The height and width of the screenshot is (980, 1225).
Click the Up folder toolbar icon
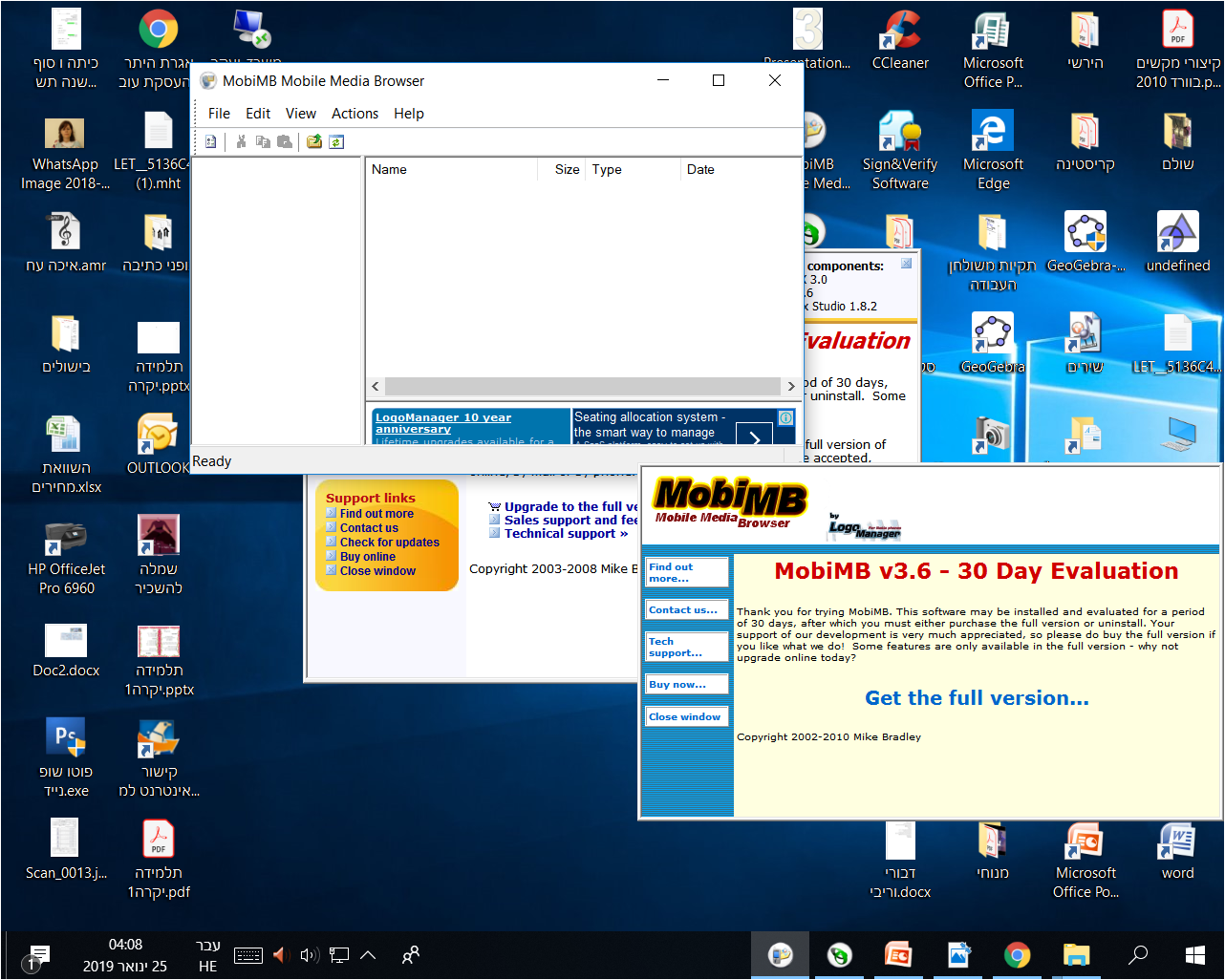(x=314, y=142)
